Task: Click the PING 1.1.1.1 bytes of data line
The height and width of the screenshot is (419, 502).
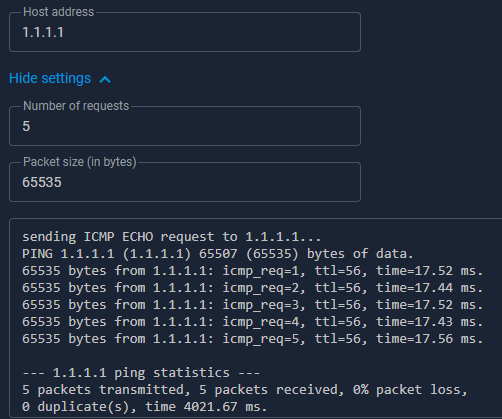Action: tap(218, 254)
